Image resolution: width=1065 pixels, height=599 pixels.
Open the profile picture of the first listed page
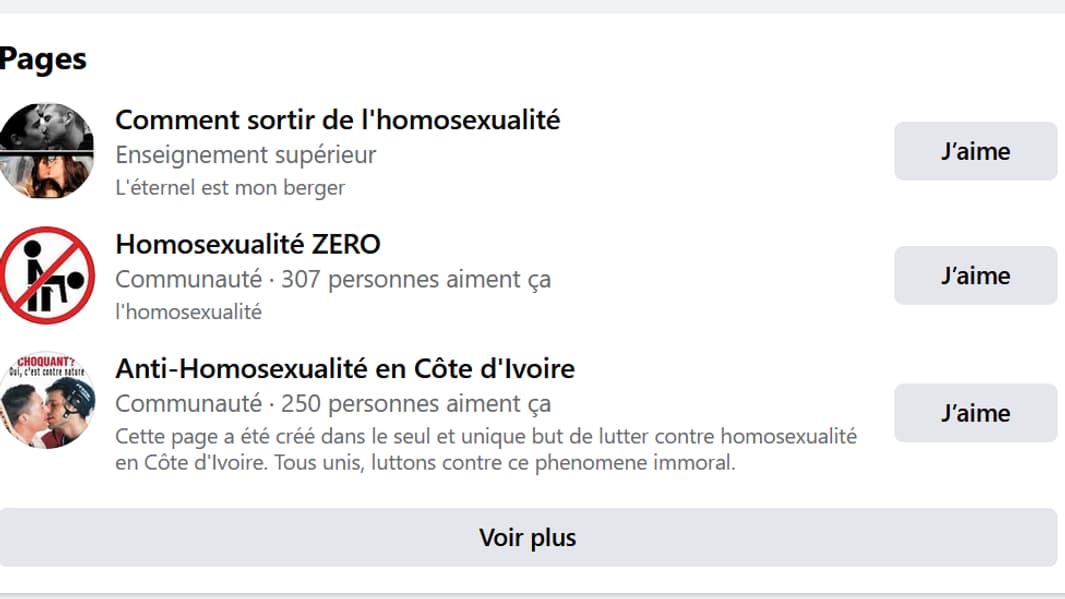[x=47, y=151]
